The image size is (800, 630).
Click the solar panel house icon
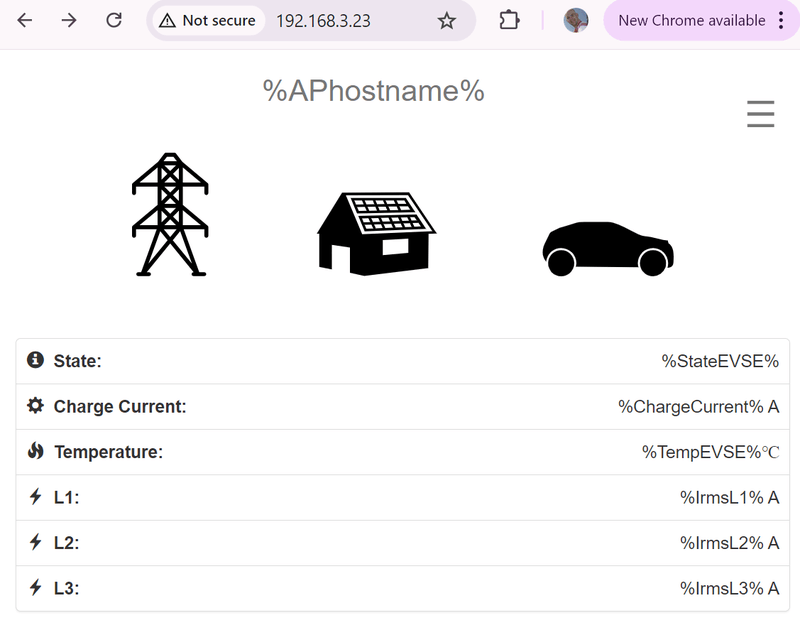(376, 232)
